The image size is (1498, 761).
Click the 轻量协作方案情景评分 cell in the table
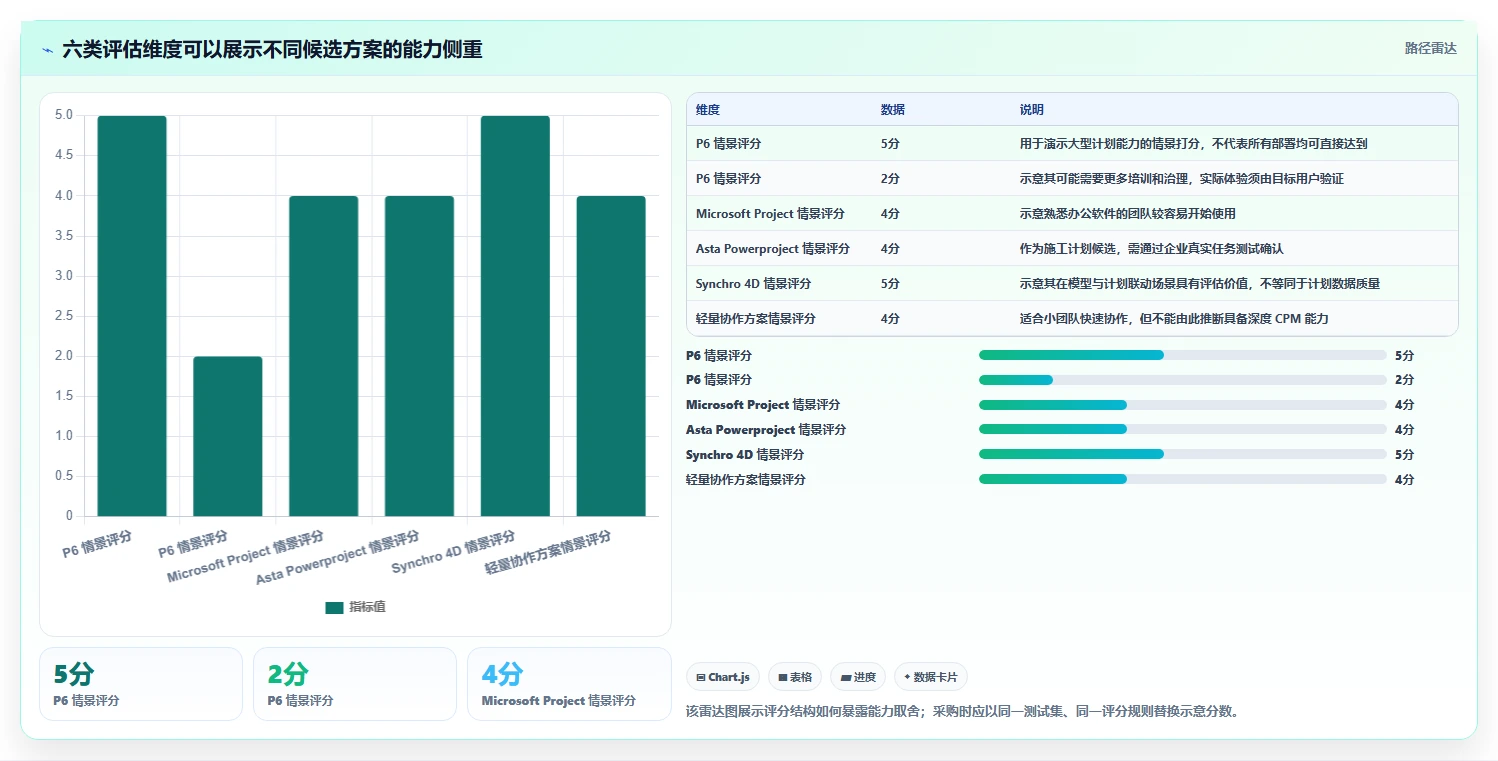756,319
